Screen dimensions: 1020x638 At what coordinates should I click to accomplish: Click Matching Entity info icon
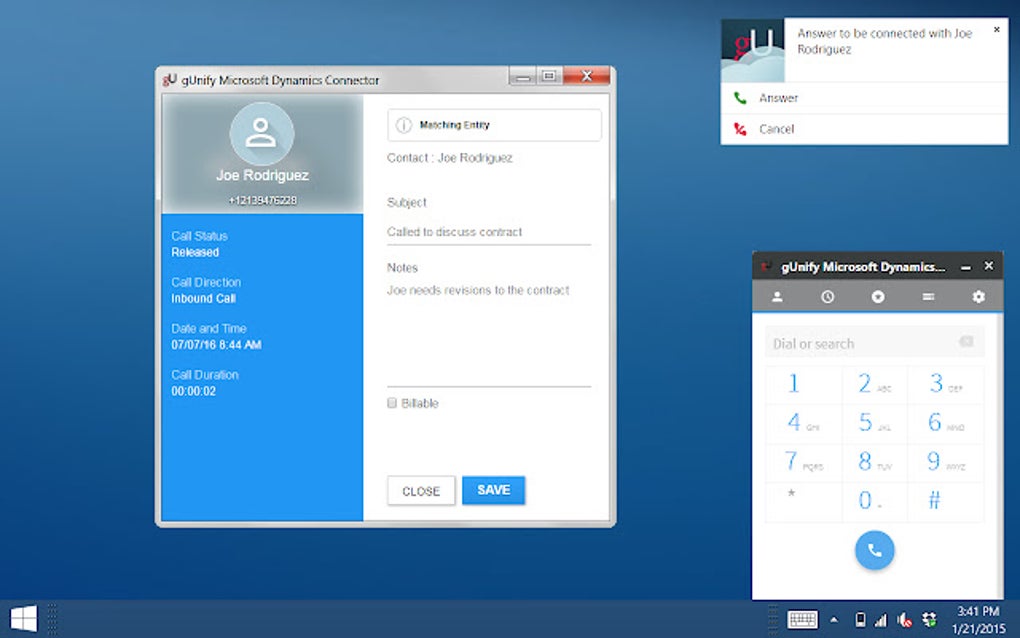point(404,125)
